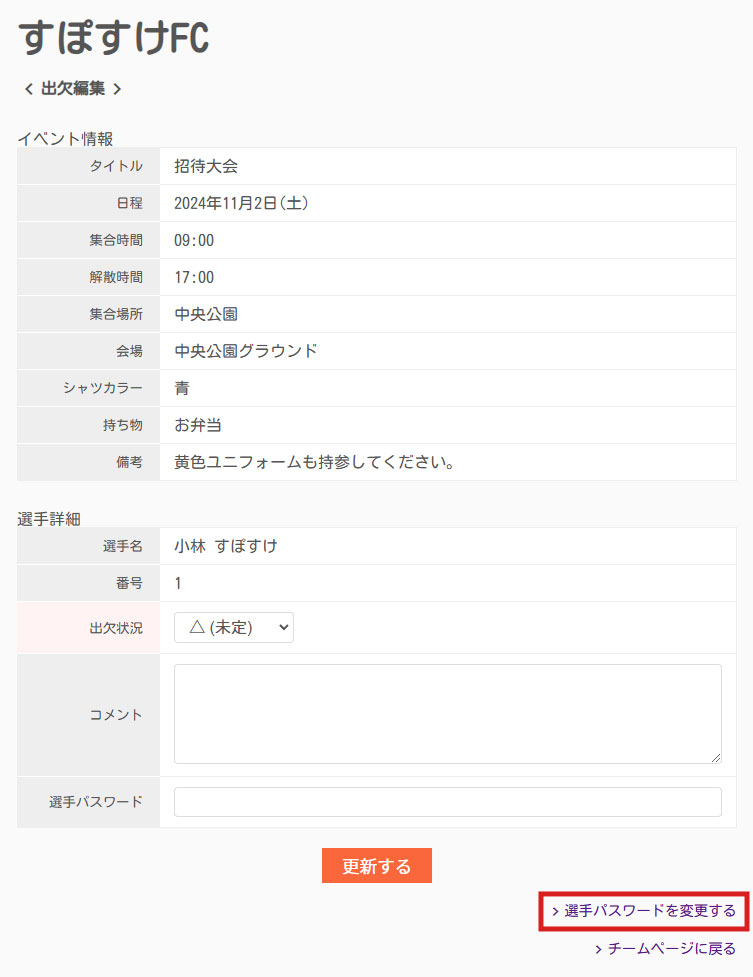This screenshot has width=753, height=977.
Task: Select the 出欠編集 heading label
Action: pos(73,89)
